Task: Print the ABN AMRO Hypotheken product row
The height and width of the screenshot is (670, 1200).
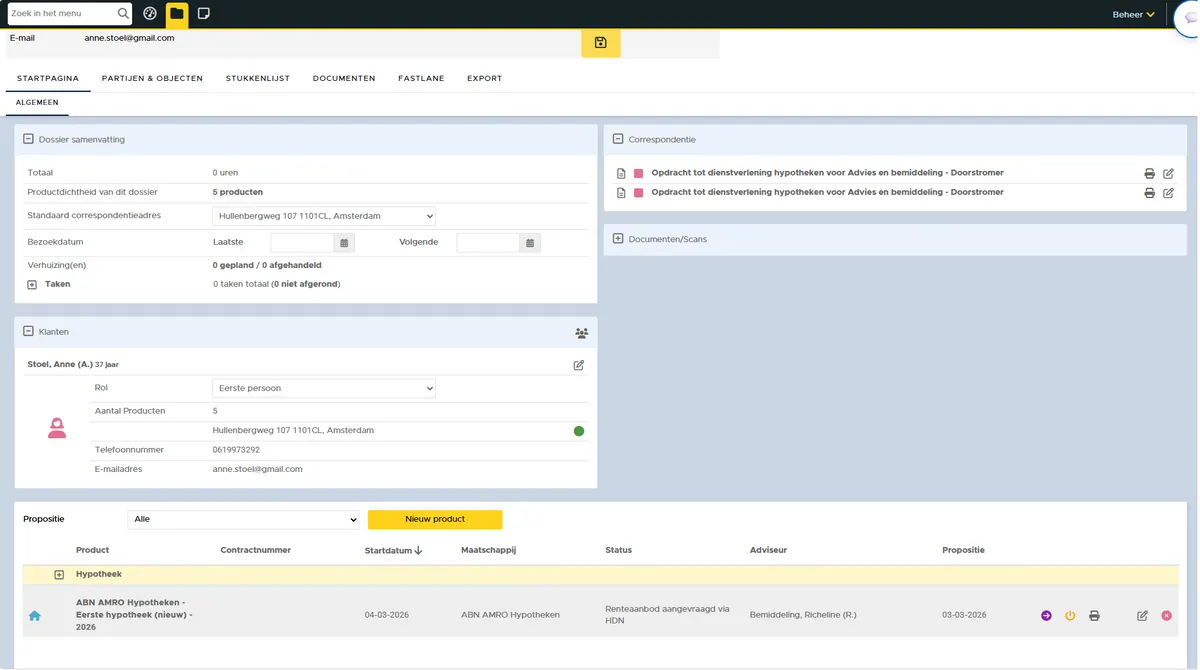Action: coord(1094,615)
